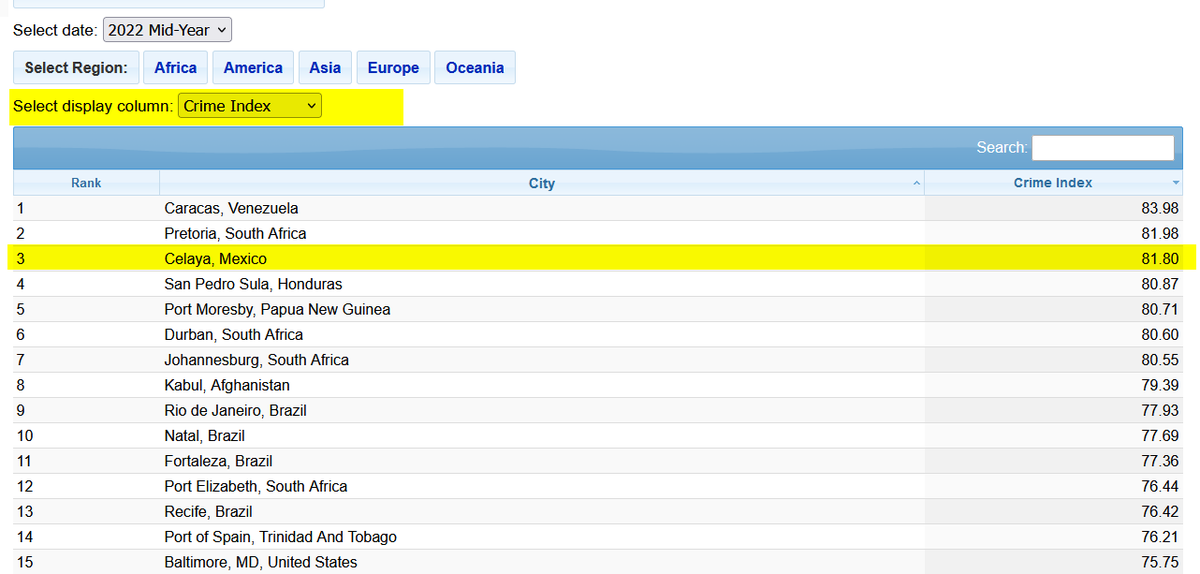Click the crime index value 77.93
Viewport: 1200px width, 574px height.
[x=1159, y=410]
